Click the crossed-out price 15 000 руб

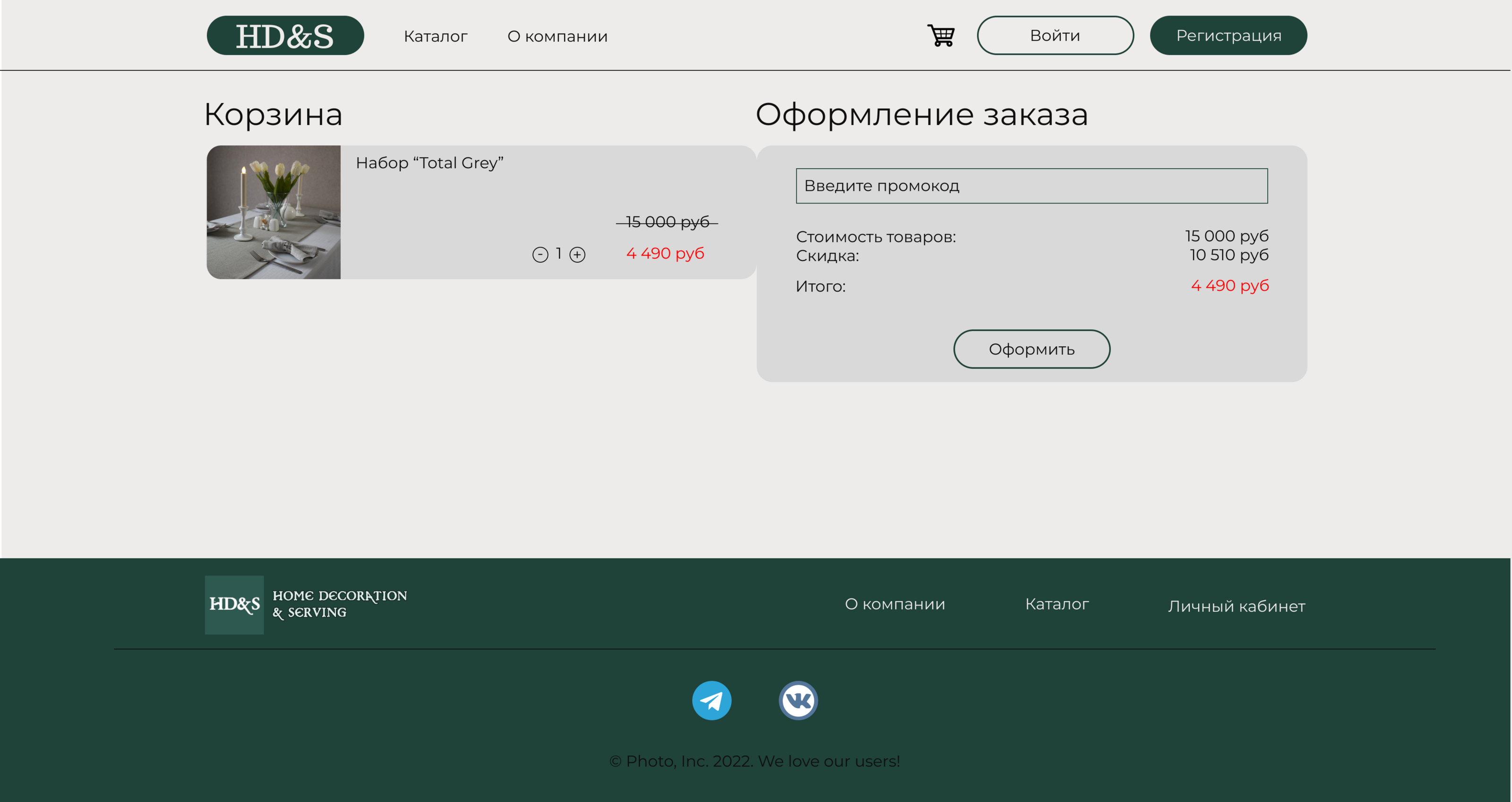[666, 222]
